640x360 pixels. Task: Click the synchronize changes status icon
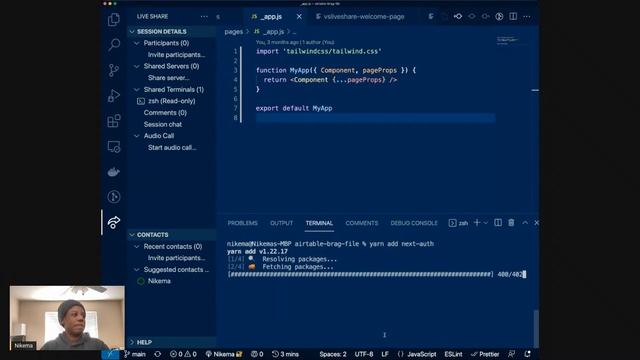pyautogui.click(x=158, y=354)
